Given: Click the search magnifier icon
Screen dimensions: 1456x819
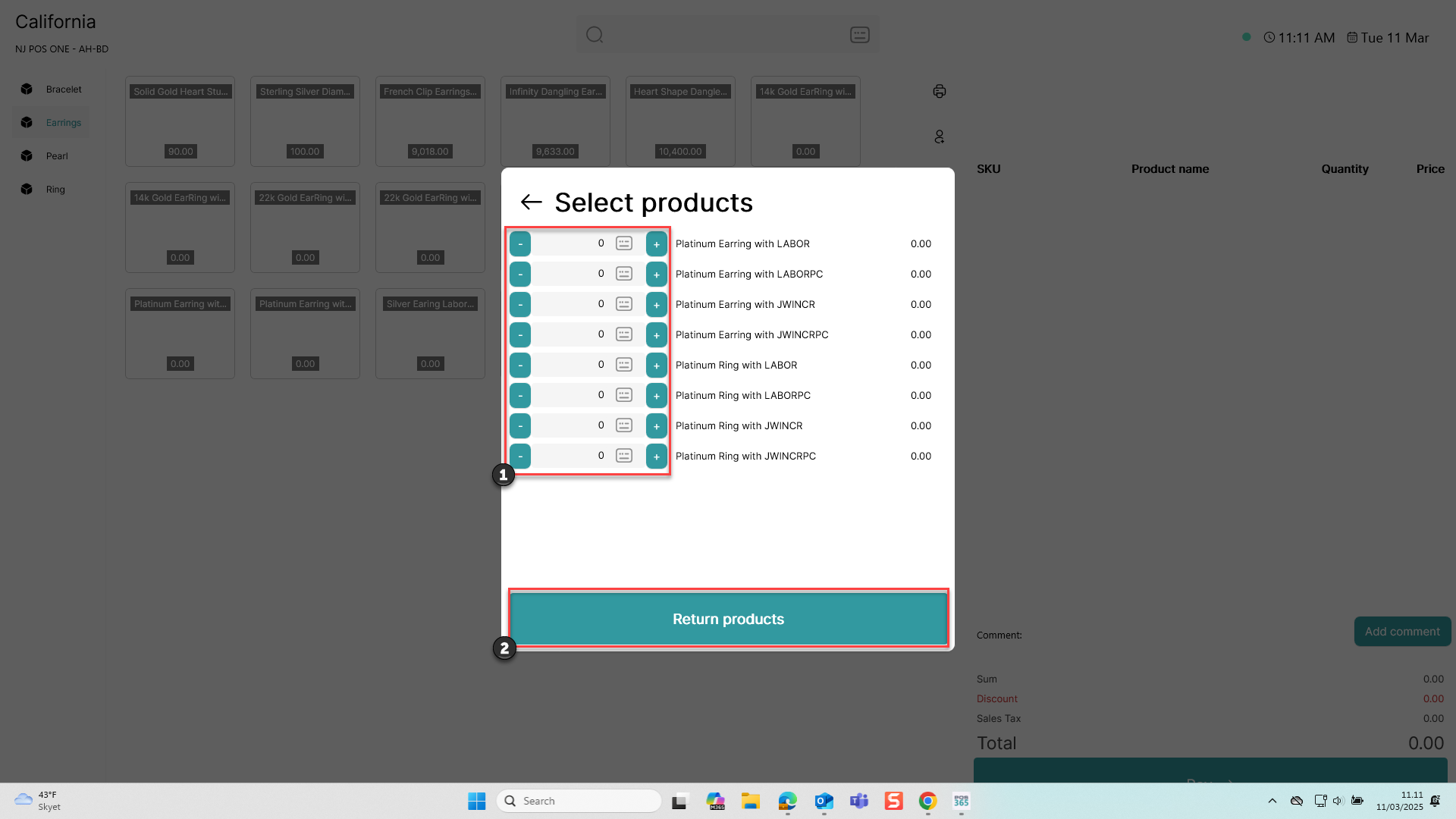Looking at the screenshot, I should (595, 35).
